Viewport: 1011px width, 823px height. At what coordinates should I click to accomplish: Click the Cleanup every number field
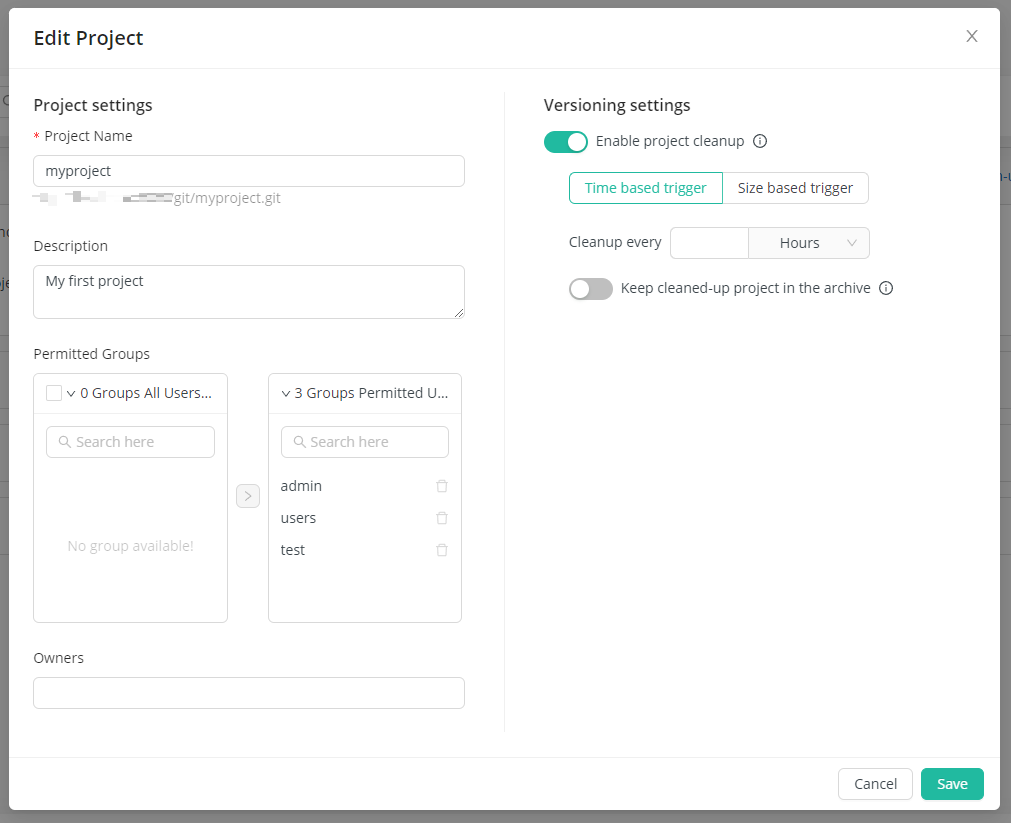click(709, 243)
